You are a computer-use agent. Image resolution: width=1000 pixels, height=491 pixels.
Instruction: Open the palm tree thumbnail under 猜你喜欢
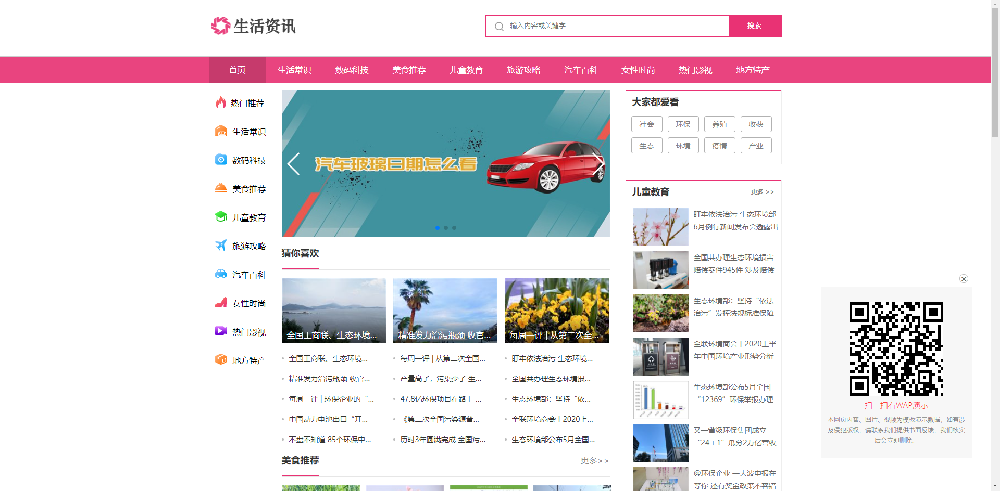click(x=445, y=311)
